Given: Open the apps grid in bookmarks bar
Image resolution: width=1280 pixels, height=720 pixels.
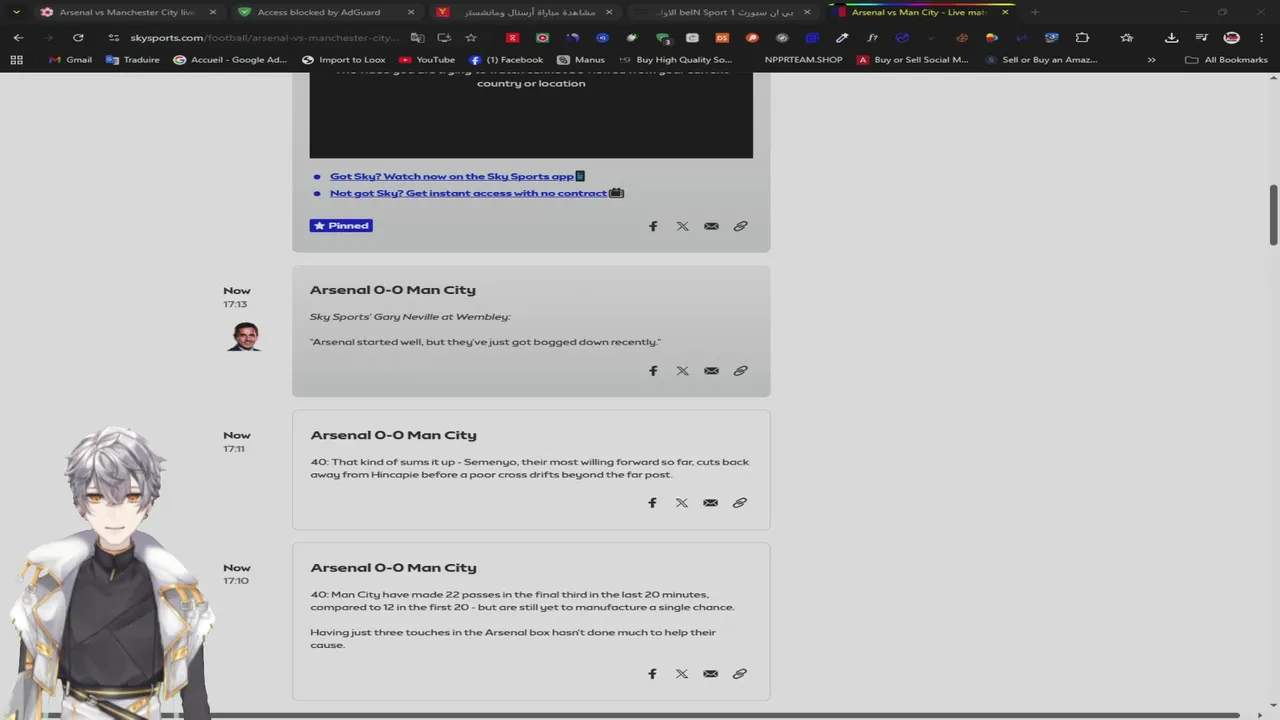Looking at the screenshot, I should tap(16, 60).
